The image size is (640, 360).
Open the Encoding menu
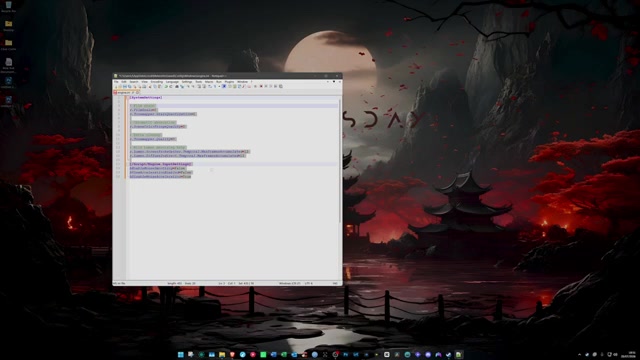[157, 82]
